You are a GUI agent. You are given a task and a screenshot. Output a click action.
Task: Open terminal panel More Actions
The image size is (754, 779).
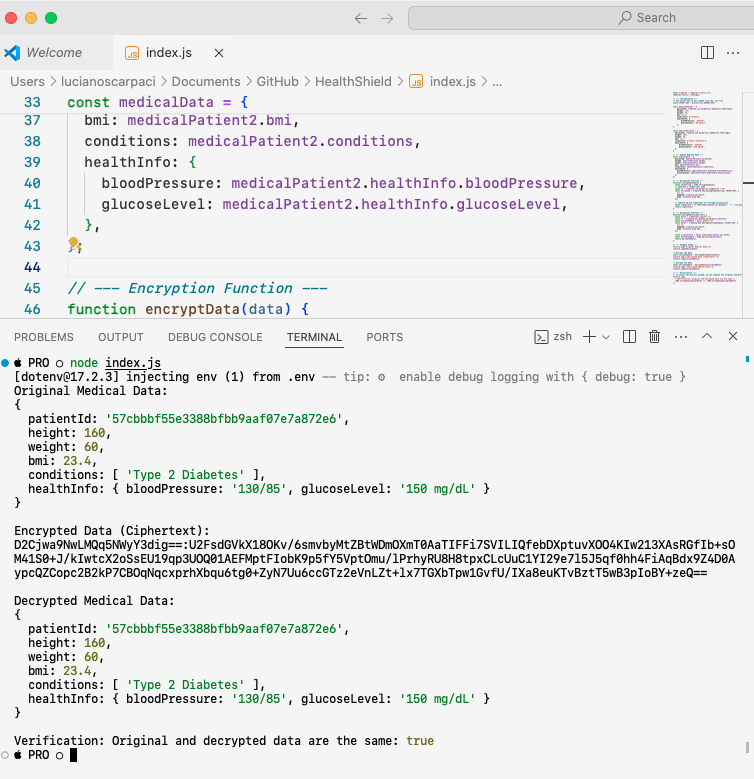pyautogui.click(x=681, y=337)
